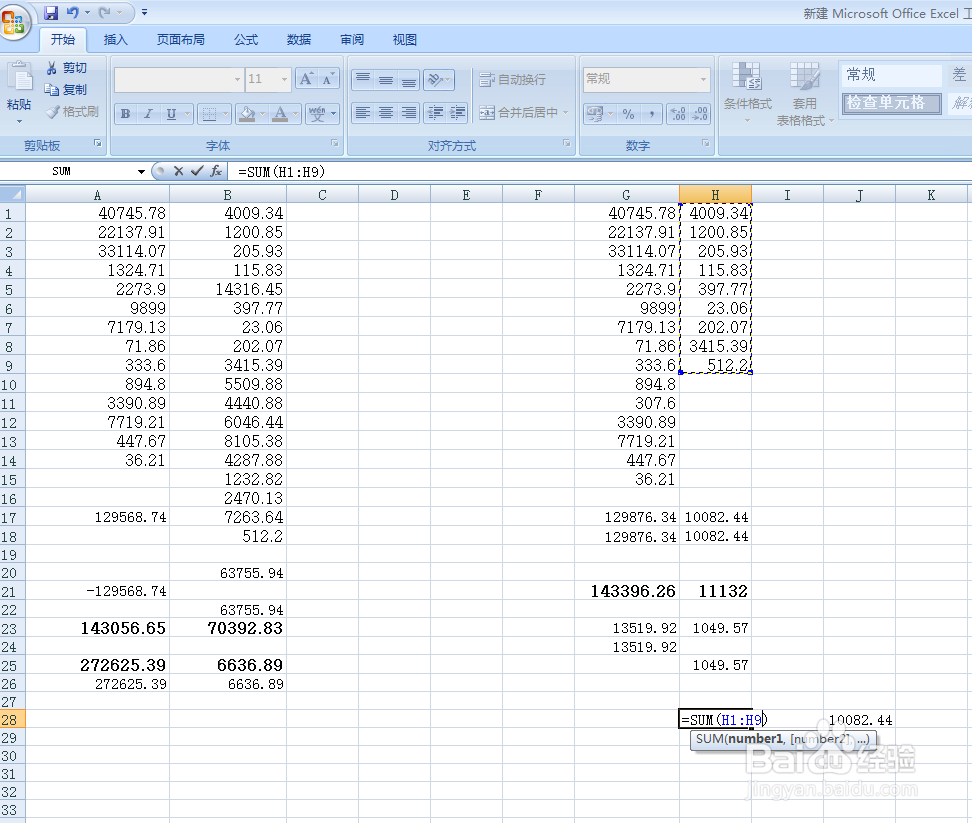
Task: Open the font color dropdown arrow
Action: tap(296, 114)
